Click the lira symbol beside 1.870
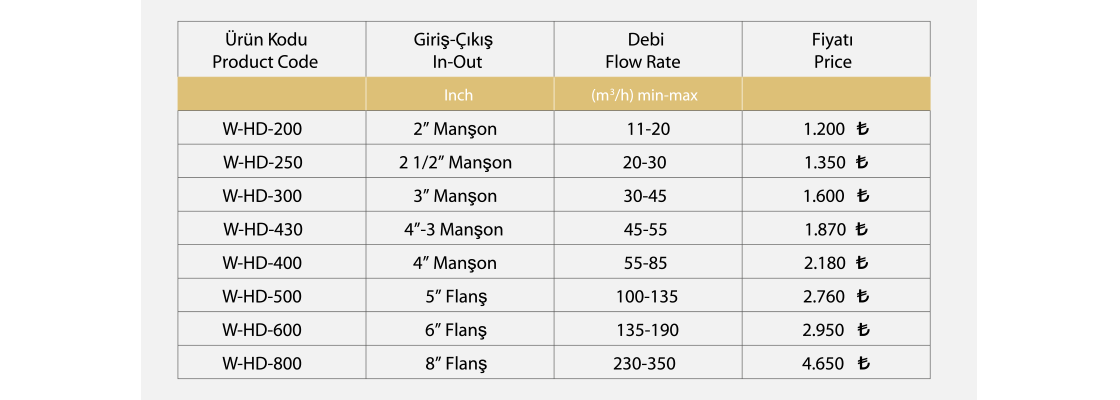The image size is (1120, 400). click(x=864, y=229)
